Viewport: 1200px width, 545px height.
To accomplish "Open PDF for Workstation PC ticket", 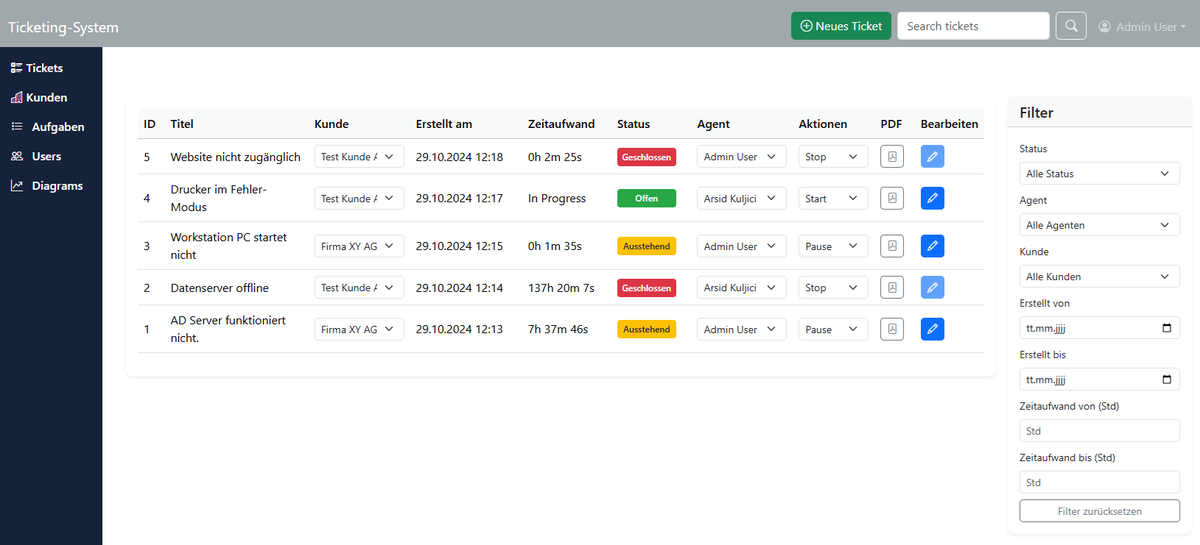I will pos(891,246).
